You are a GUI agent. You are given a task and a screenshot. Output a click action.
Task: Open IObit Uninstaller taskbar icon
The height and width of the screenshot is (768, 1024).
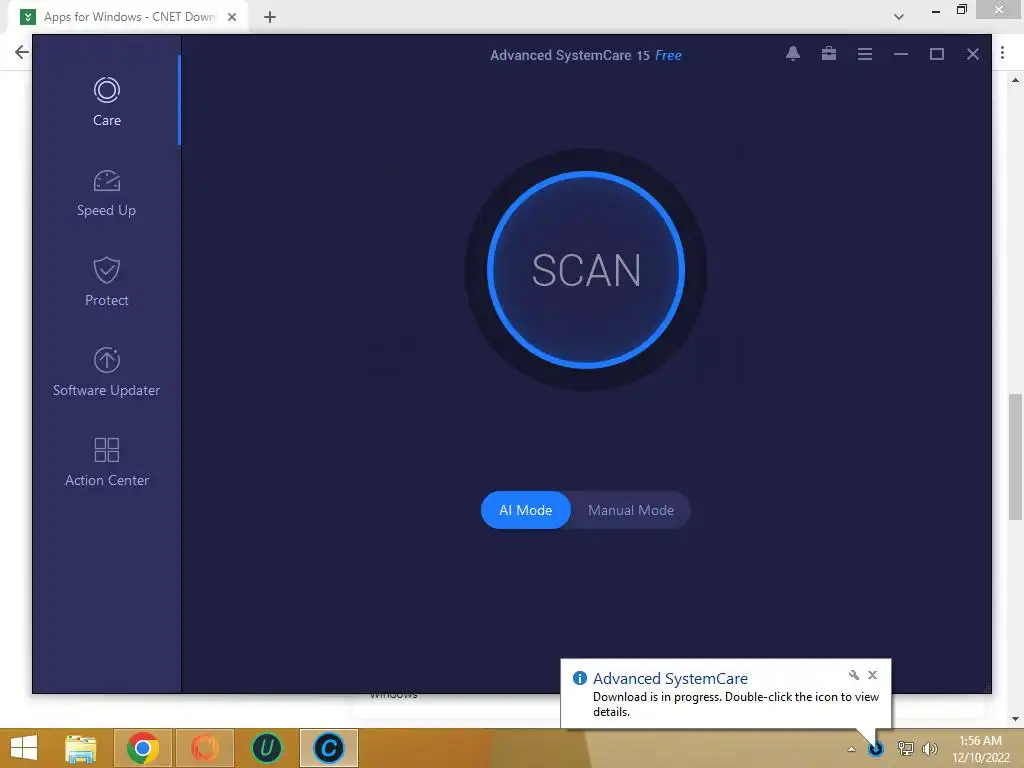tap(266, 748)
